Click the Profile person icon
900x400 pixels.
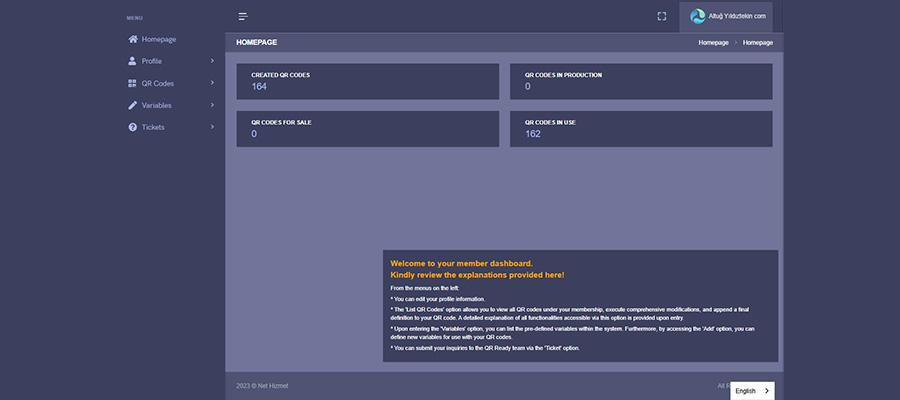pos(133,61)
